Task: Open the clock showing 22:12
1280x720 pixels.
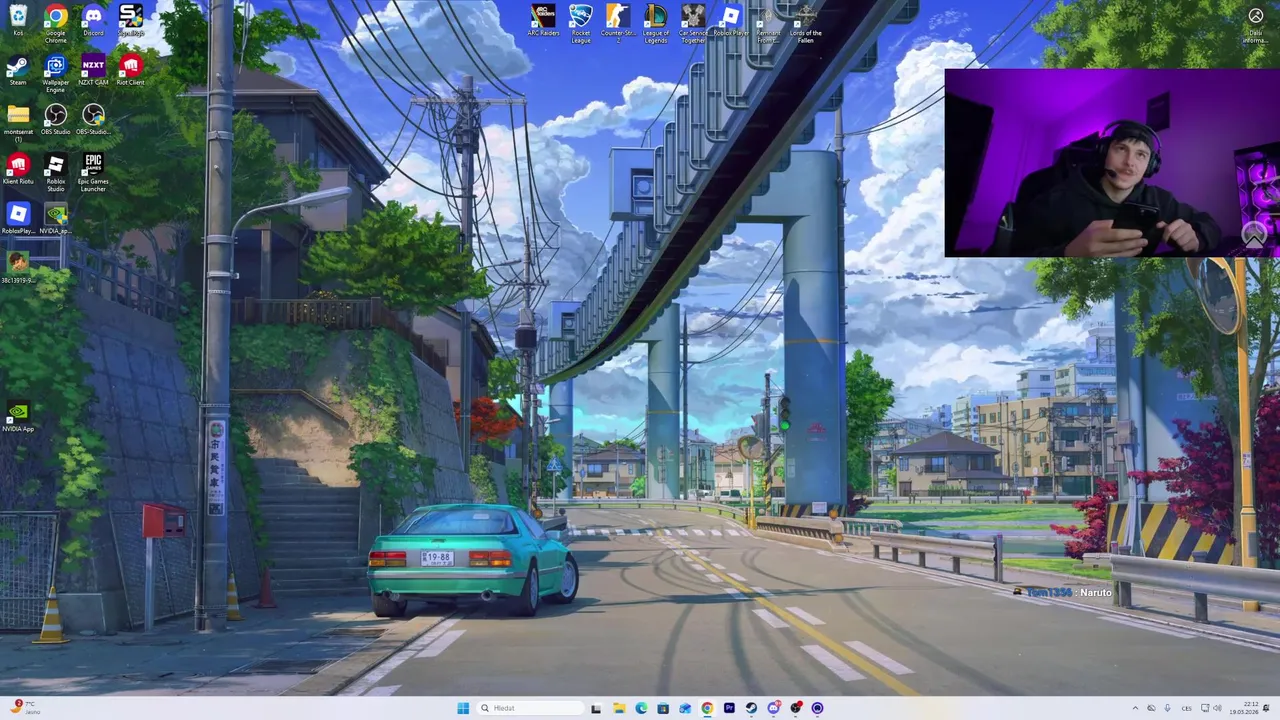Action: tap(1244, 708)
